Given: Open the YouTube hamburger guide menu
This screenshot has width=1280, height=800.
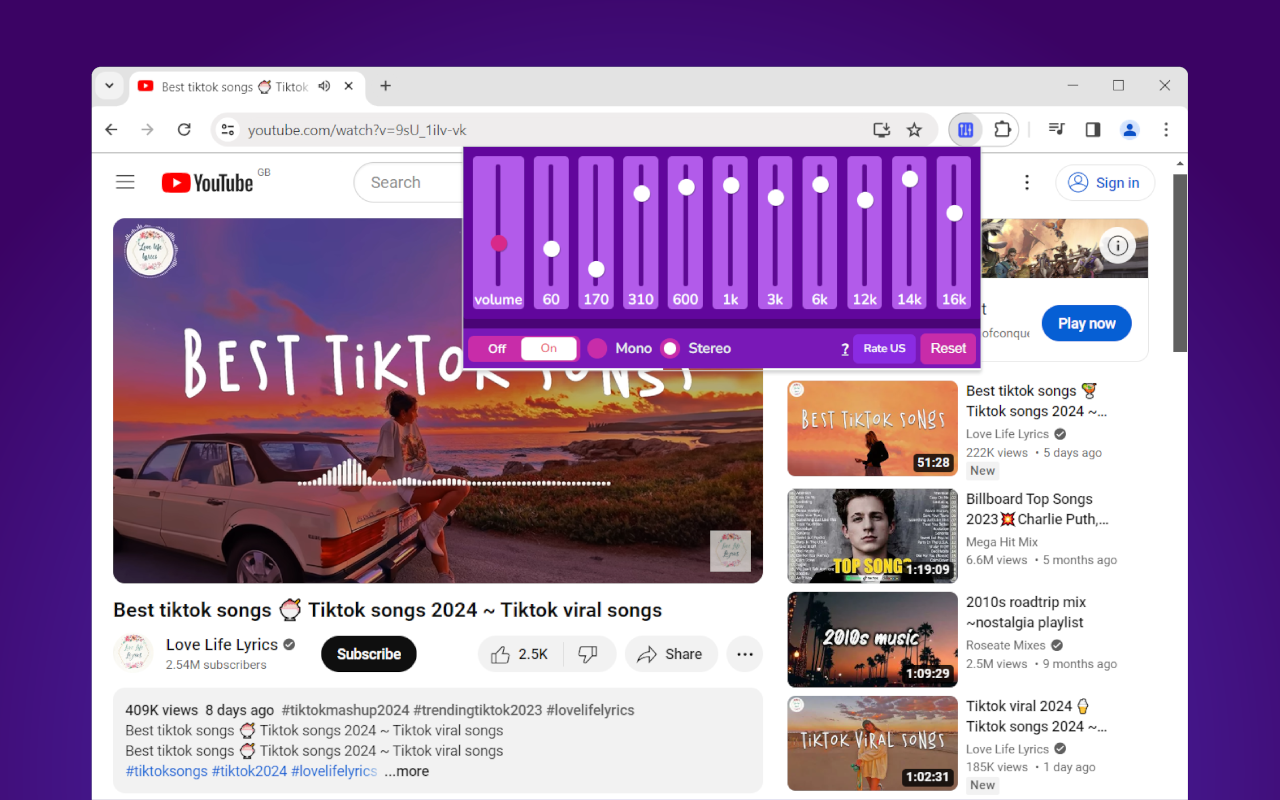Looking at the screenshot, I should click(x=125, y=182).
